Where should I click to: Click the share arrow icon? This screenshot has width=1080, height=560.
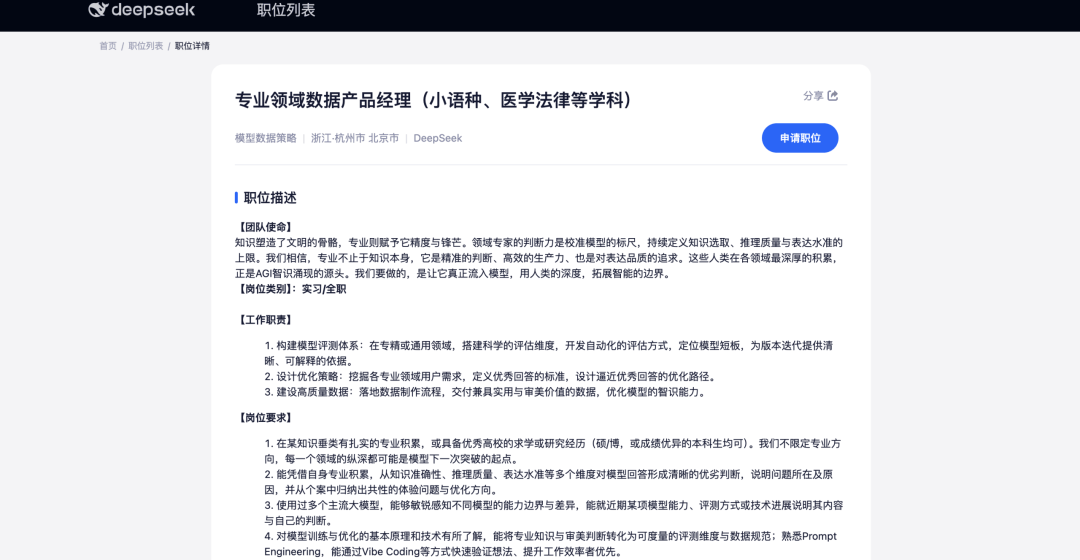[833, 96]
